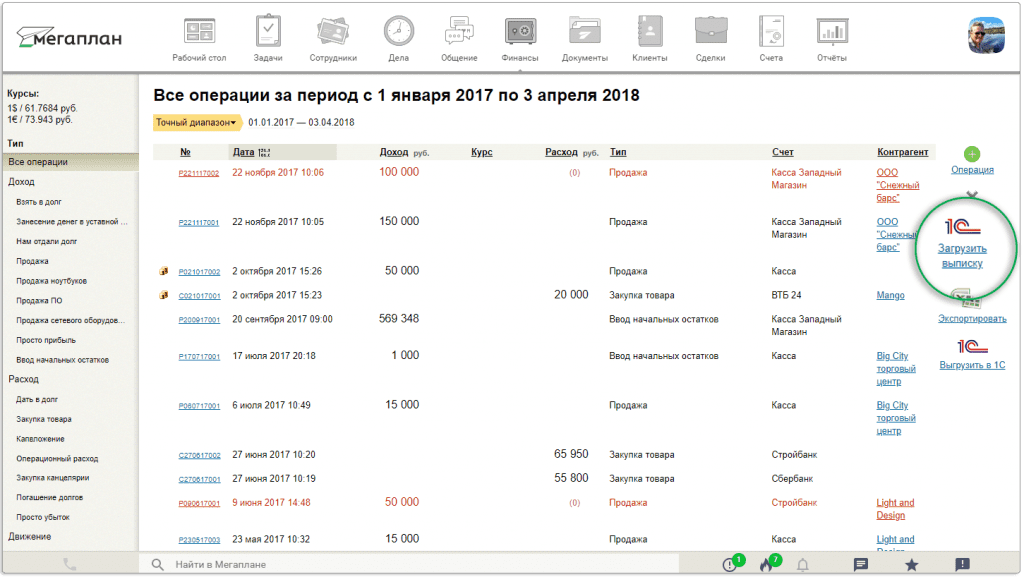Click the feedback exclamation bubble icon

click(x=962, y=565)
